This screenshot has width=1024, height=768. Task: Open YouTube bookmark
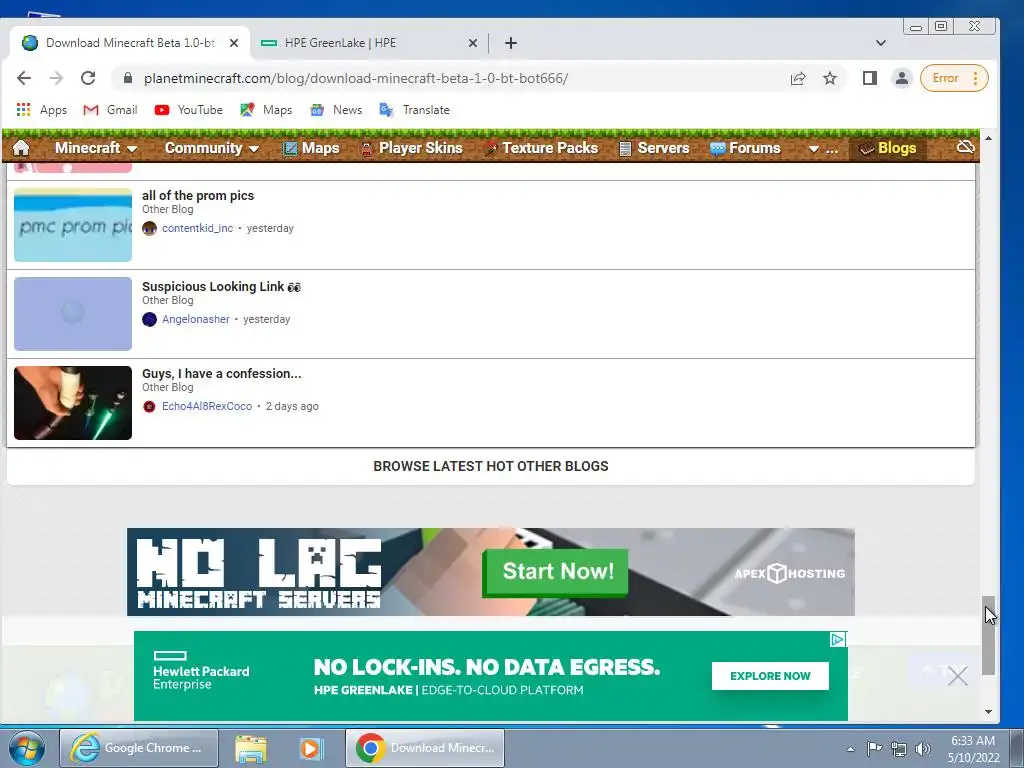click(189, 110)
